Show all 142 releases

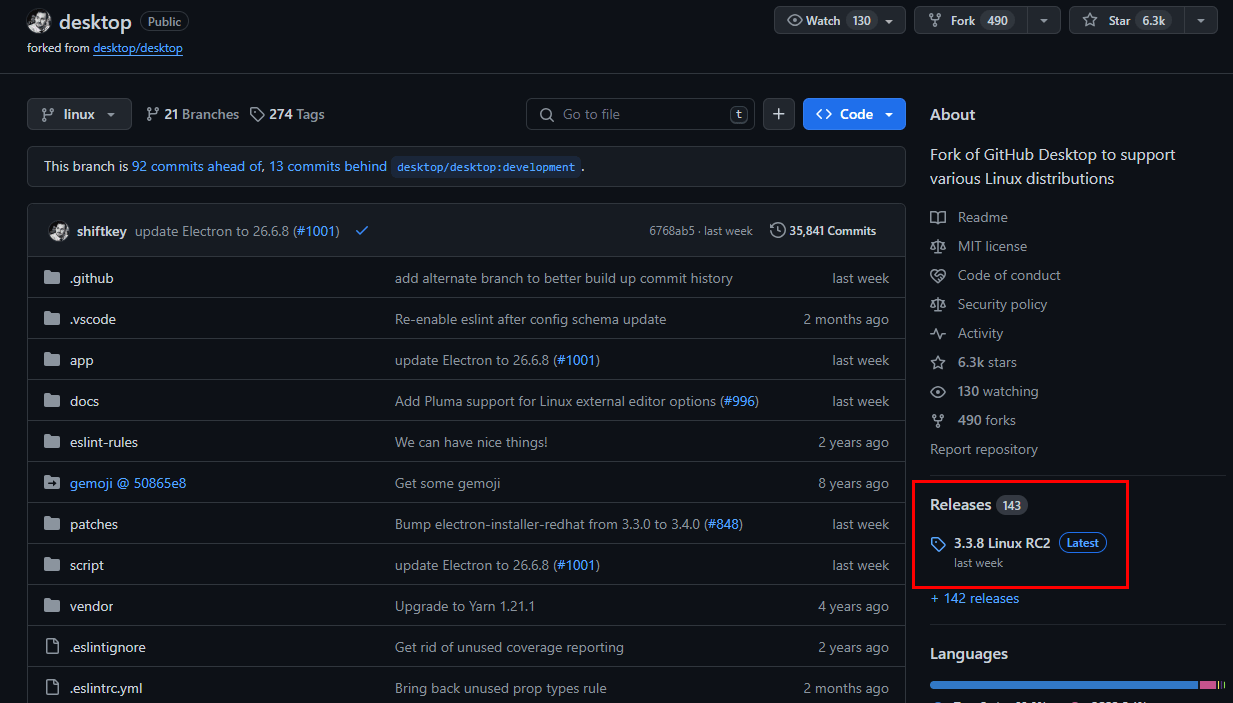[974, 598]
